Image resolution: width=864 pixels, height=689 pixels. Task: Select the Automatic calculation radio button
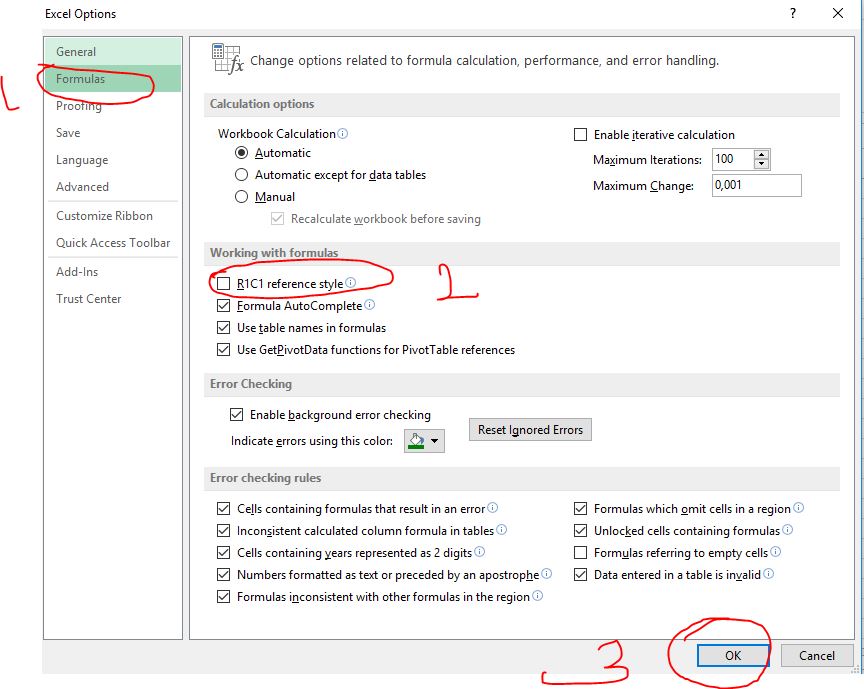241,153
